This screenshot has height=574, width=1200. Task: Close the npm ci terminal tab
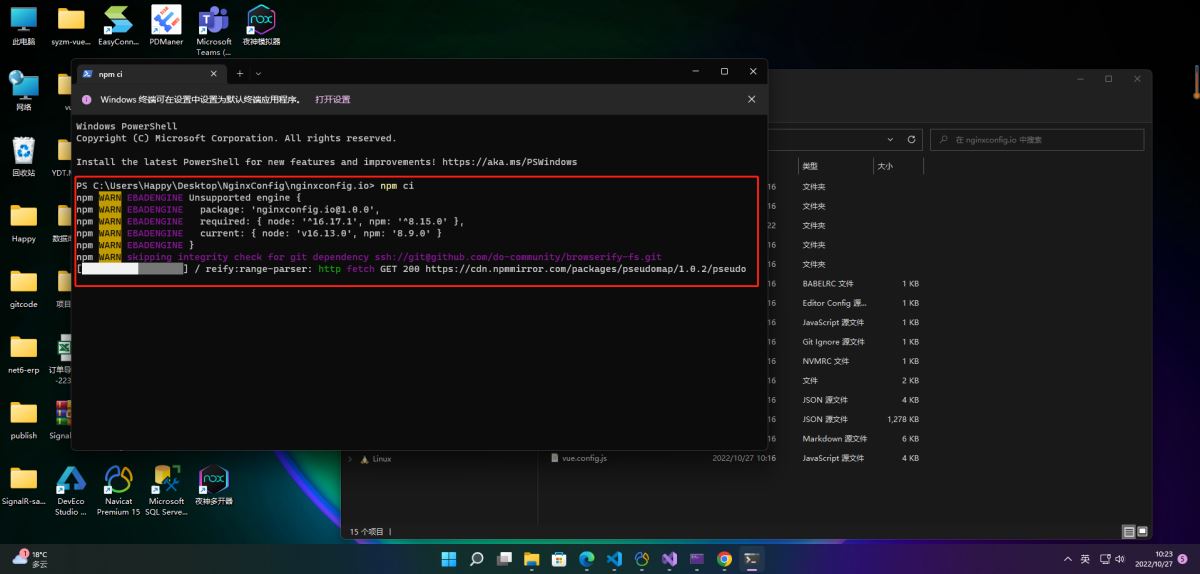213,73
